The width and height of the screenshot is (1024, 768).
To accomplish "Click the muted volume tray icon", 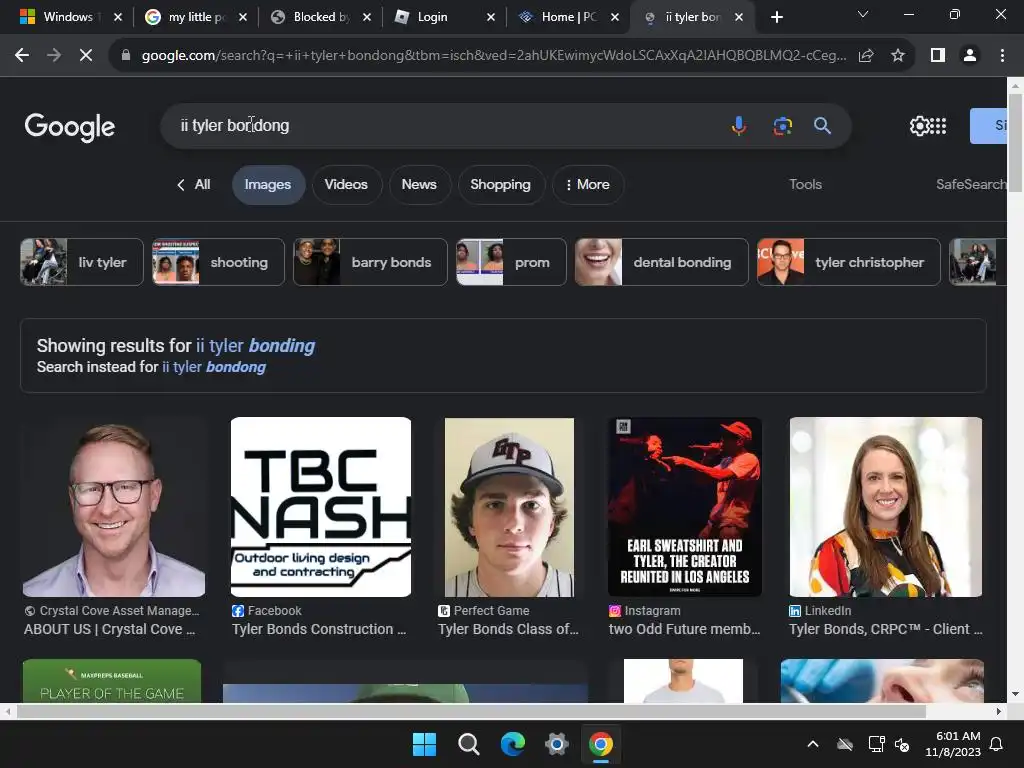I will [902, 744].
